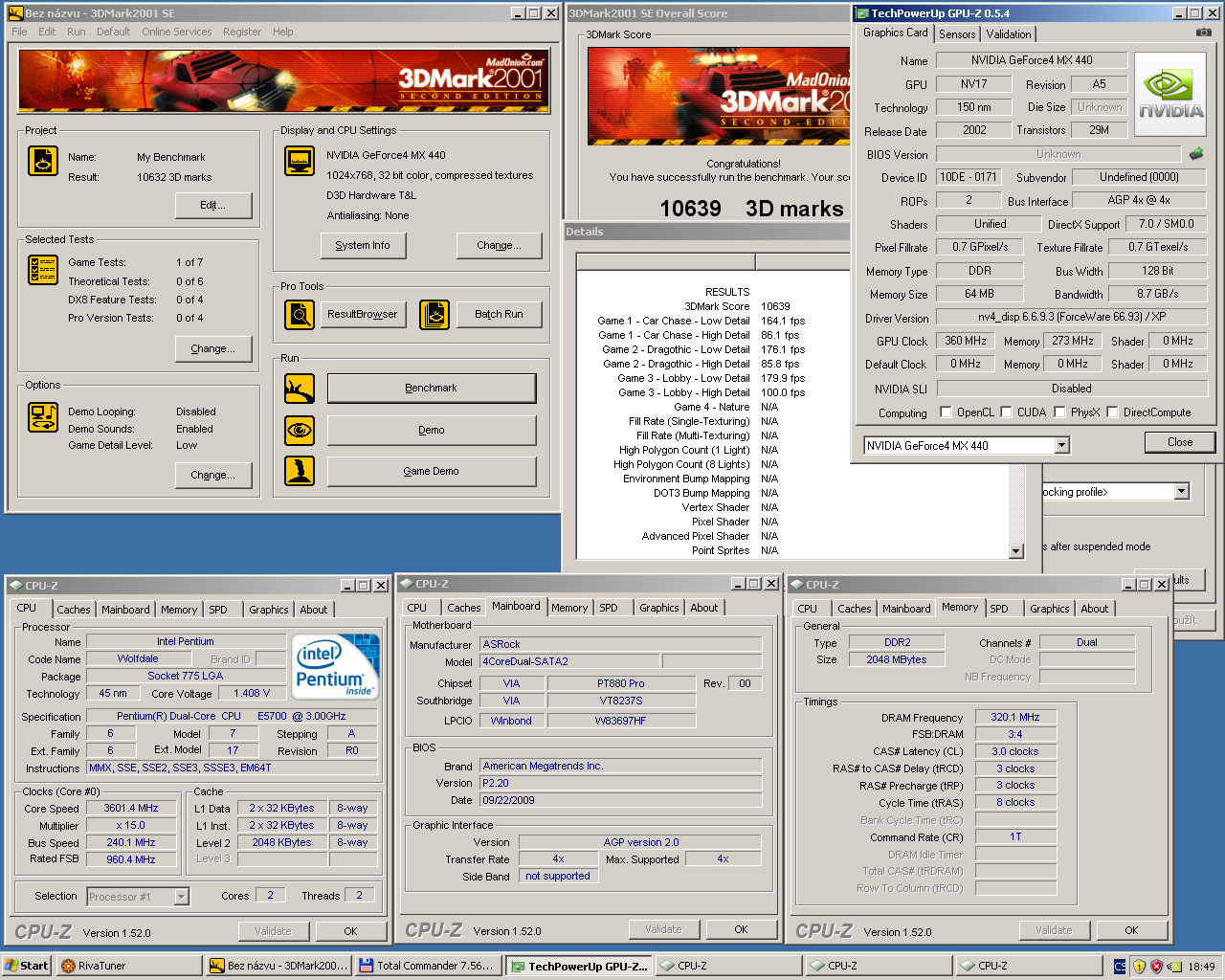Click the motherboard model 4CoreDual-SATA2
This screenshot has height=980, width=1225.
[x=569, y=661]
